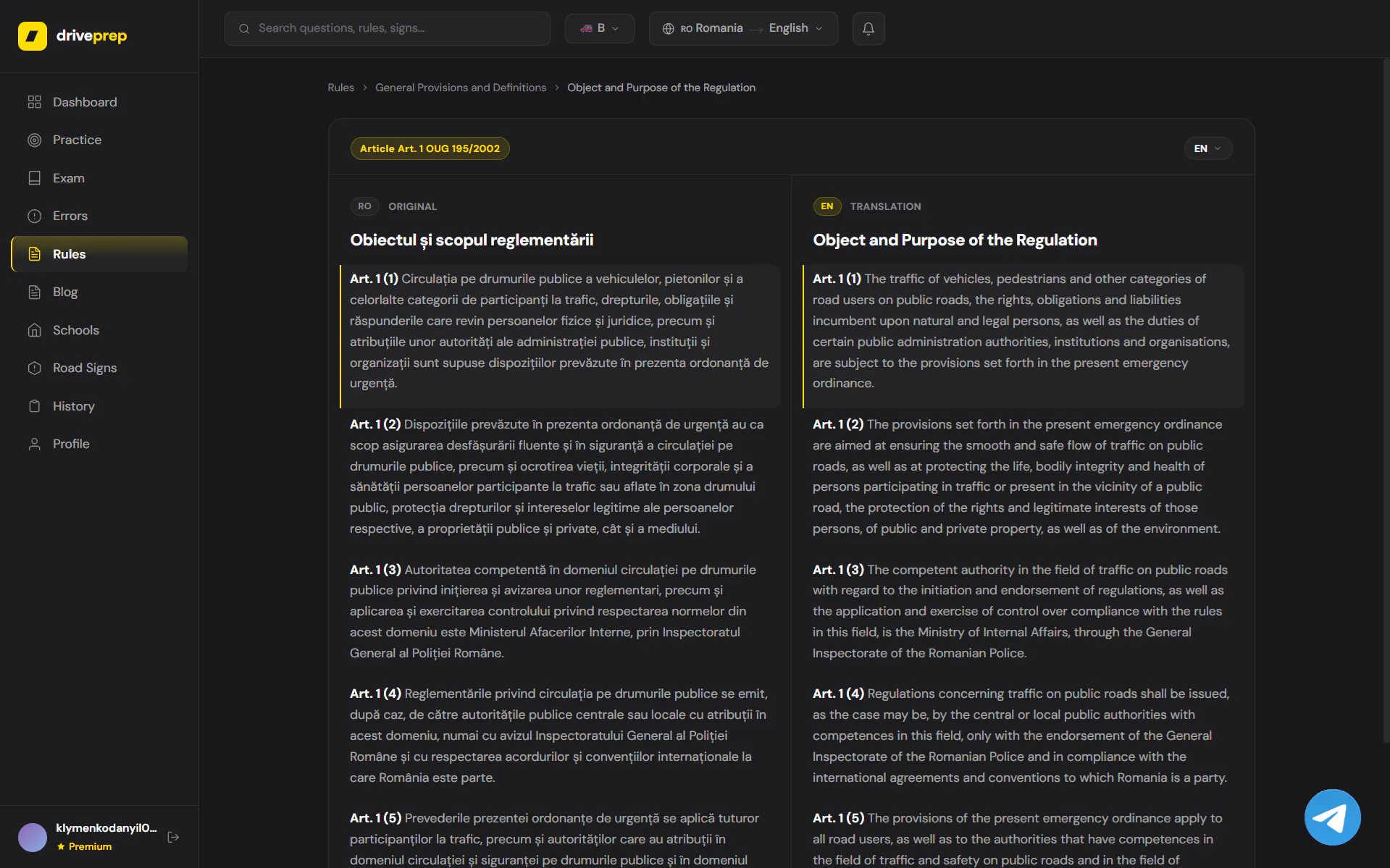Screen dimensions: 1390x868
Task: Select English paragraph Art. 1 (4)
Action: 1021,736
